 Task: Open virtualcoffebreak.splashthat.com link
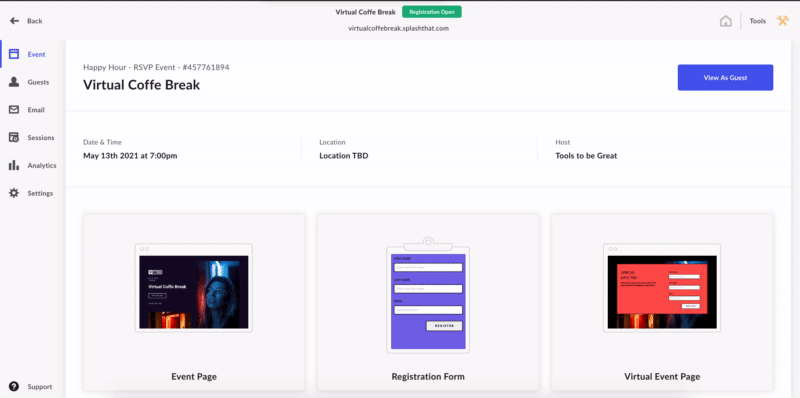click(398, 29)
